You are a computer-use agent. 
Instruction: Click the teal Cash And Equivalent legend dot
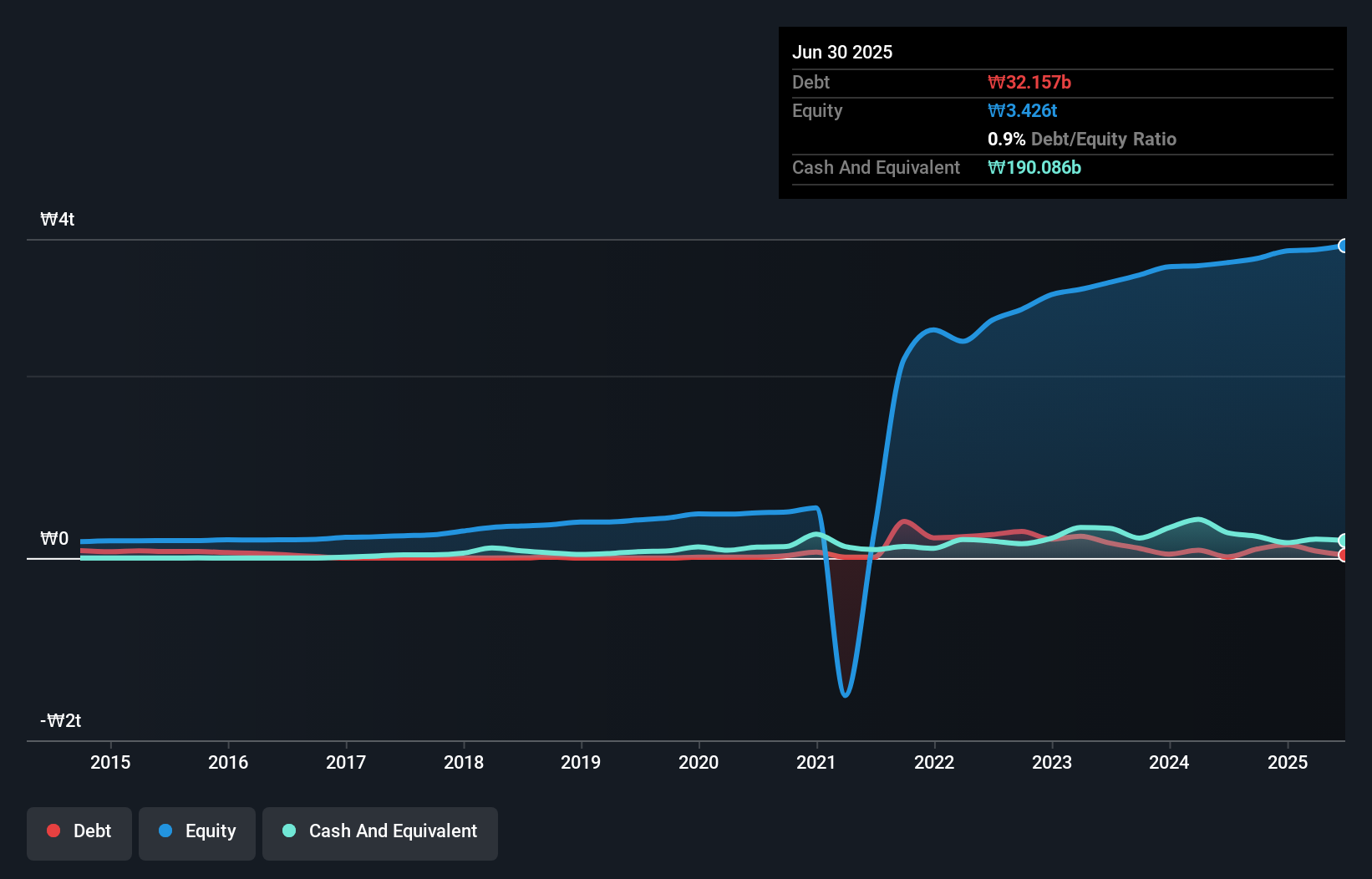pos(288,831)
